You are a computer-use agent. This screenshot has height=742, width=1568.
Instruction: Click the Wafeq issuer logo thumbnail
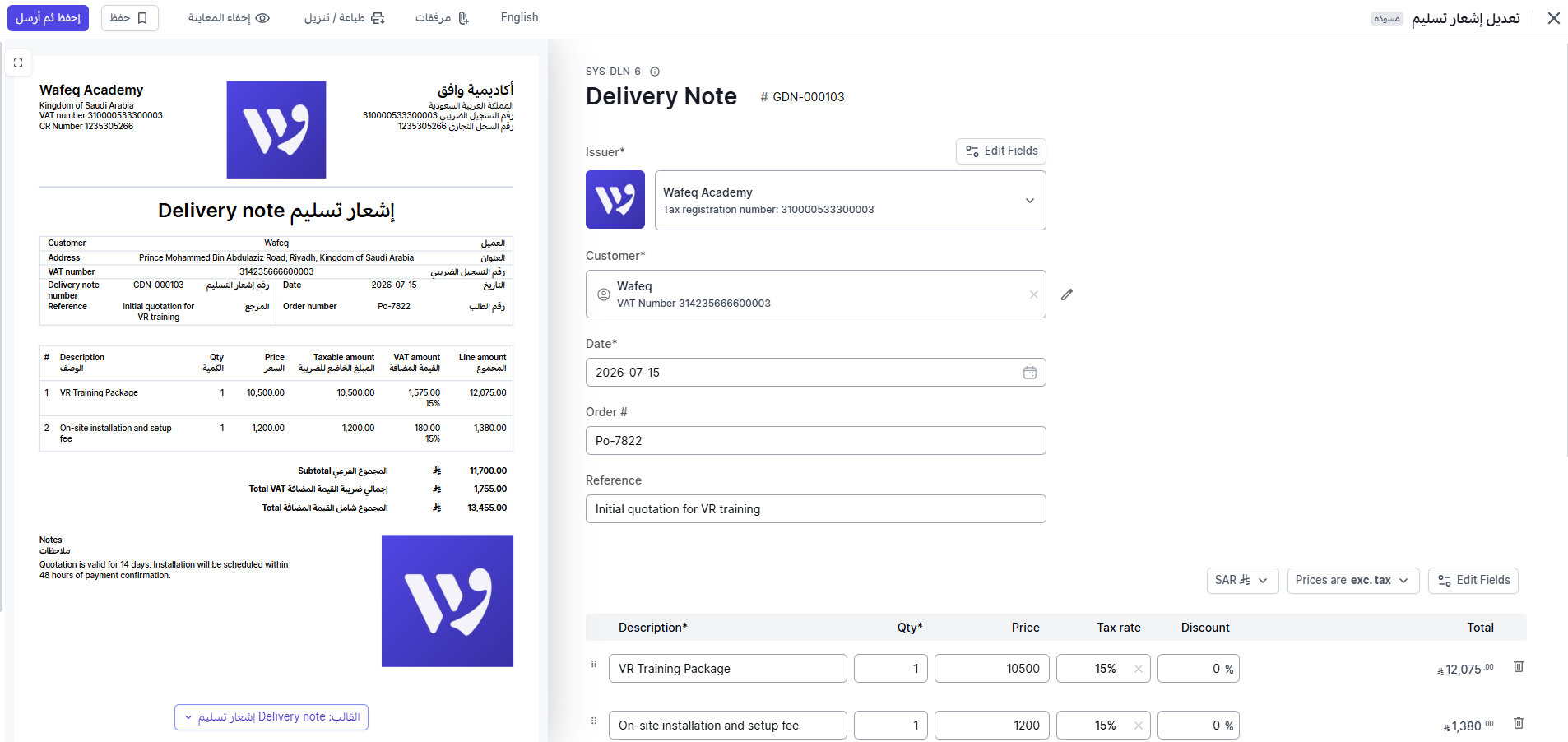point(615,200)
